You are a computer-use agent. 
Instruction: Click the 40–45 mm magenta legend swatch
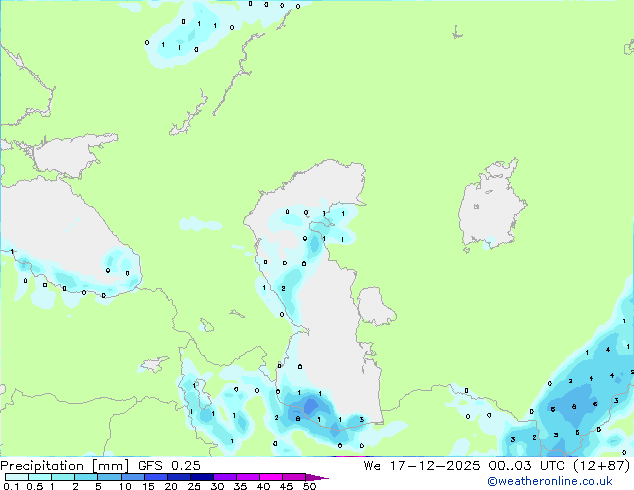tap(271, 477)
